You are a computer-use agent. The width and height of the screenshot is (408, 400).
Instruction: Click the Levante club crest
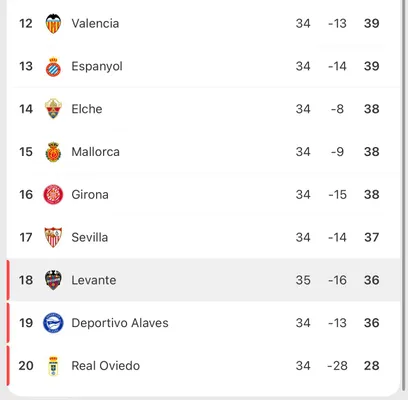tap(53, 280)
